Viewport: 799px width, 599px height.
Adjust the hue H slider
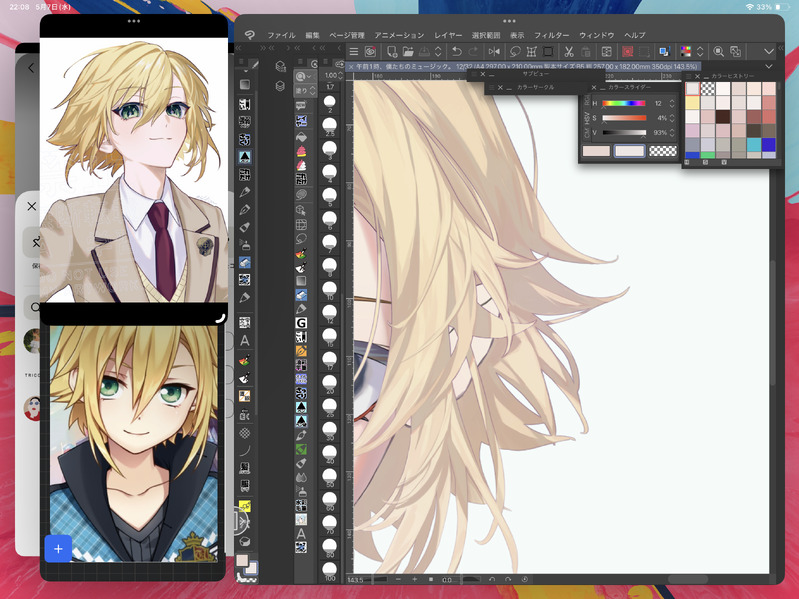point(624,103)
